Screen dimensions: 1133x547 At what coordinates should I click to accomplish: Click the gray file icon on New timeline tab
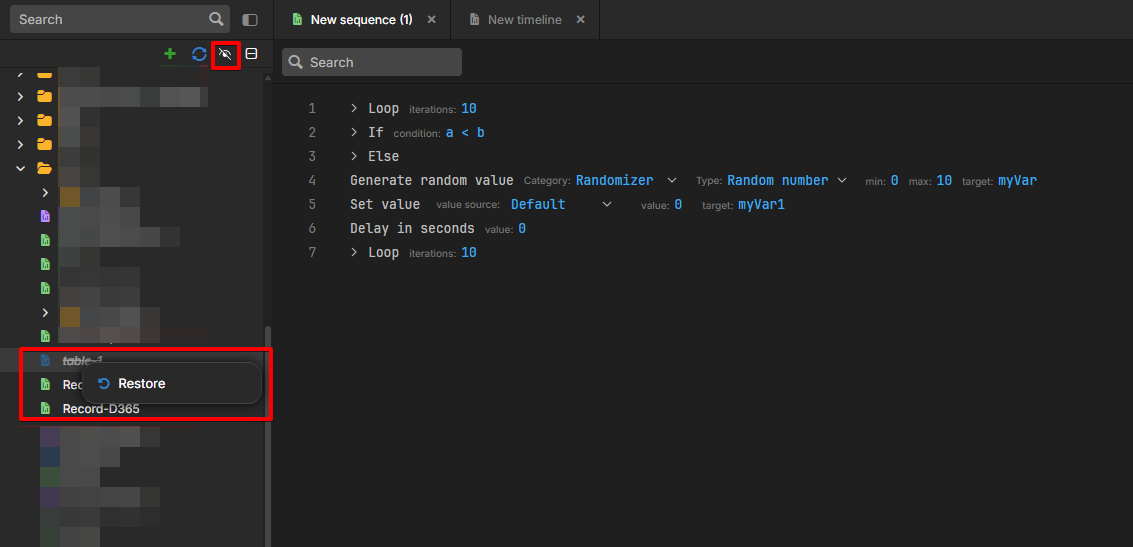[475, 20]
